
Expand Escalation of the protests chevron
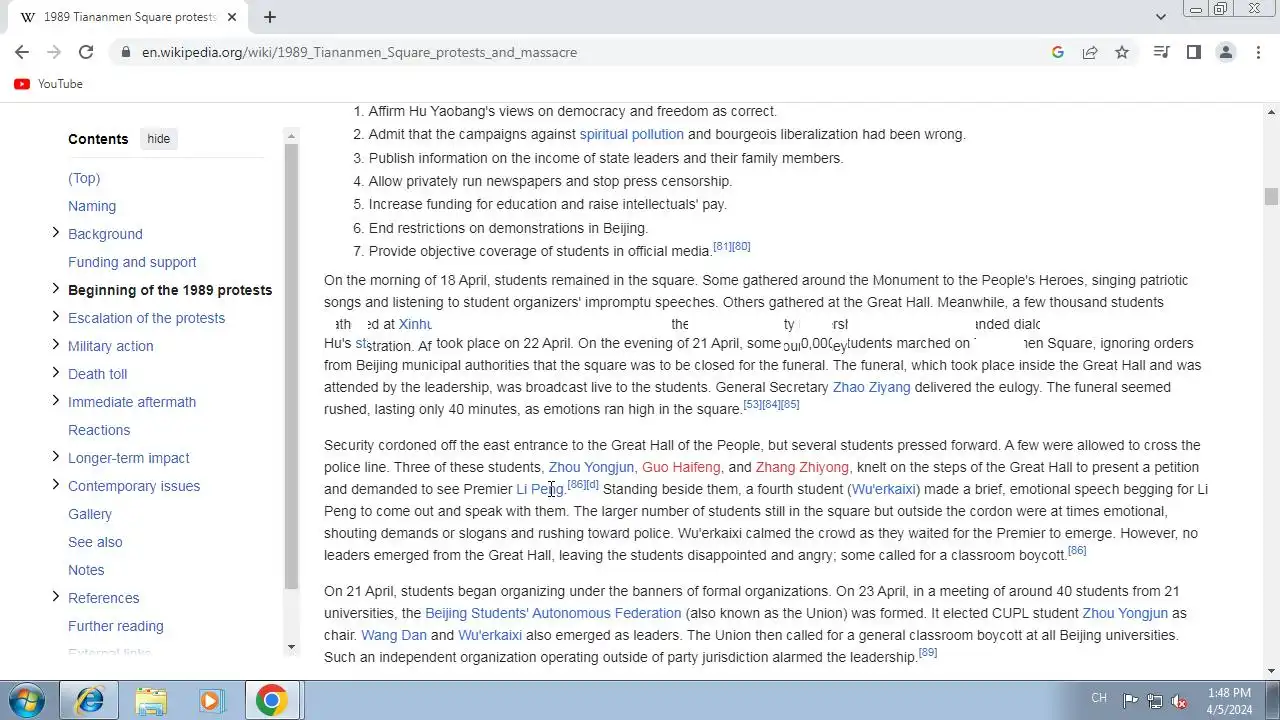[x=55, y=317]
